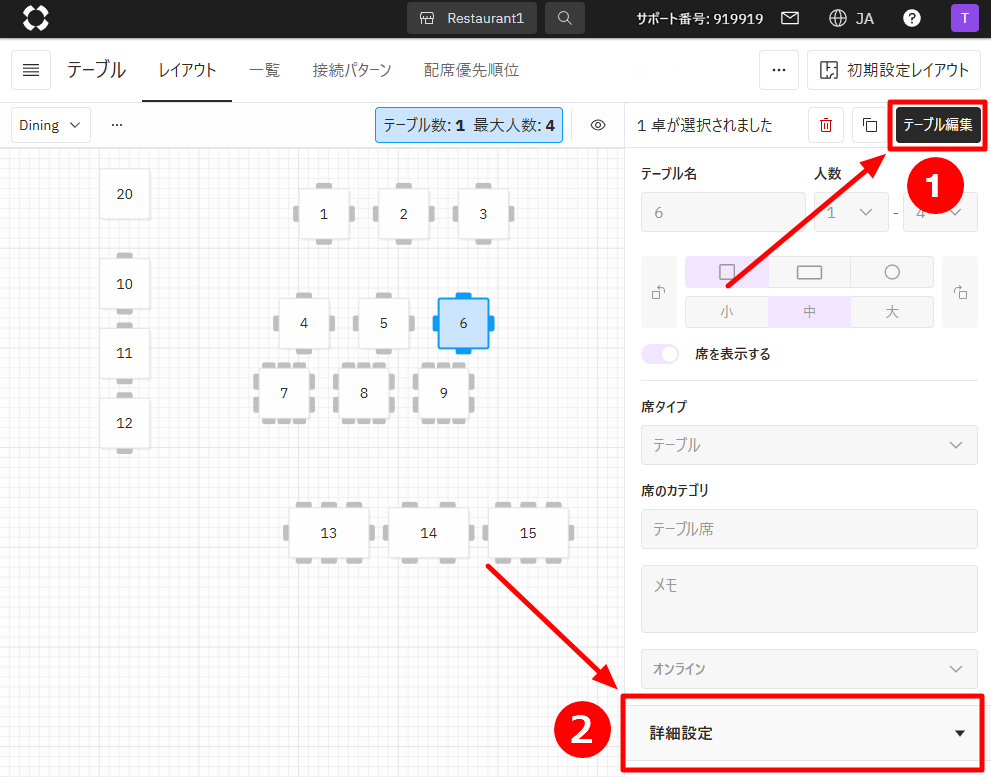Viewport: 991px width, 777px height.
Task: Click the テーブル編集 button
Action: 938,125
